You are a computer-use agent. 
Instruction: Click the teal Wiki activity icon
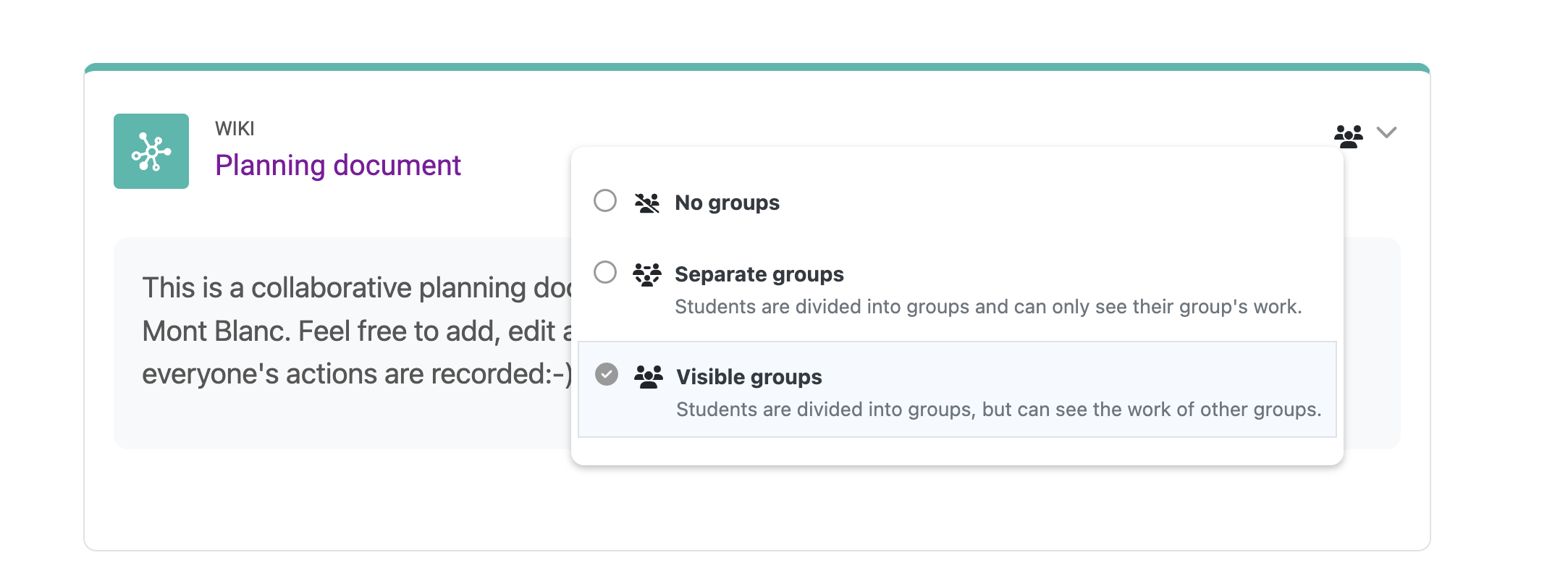coord(151,151)
